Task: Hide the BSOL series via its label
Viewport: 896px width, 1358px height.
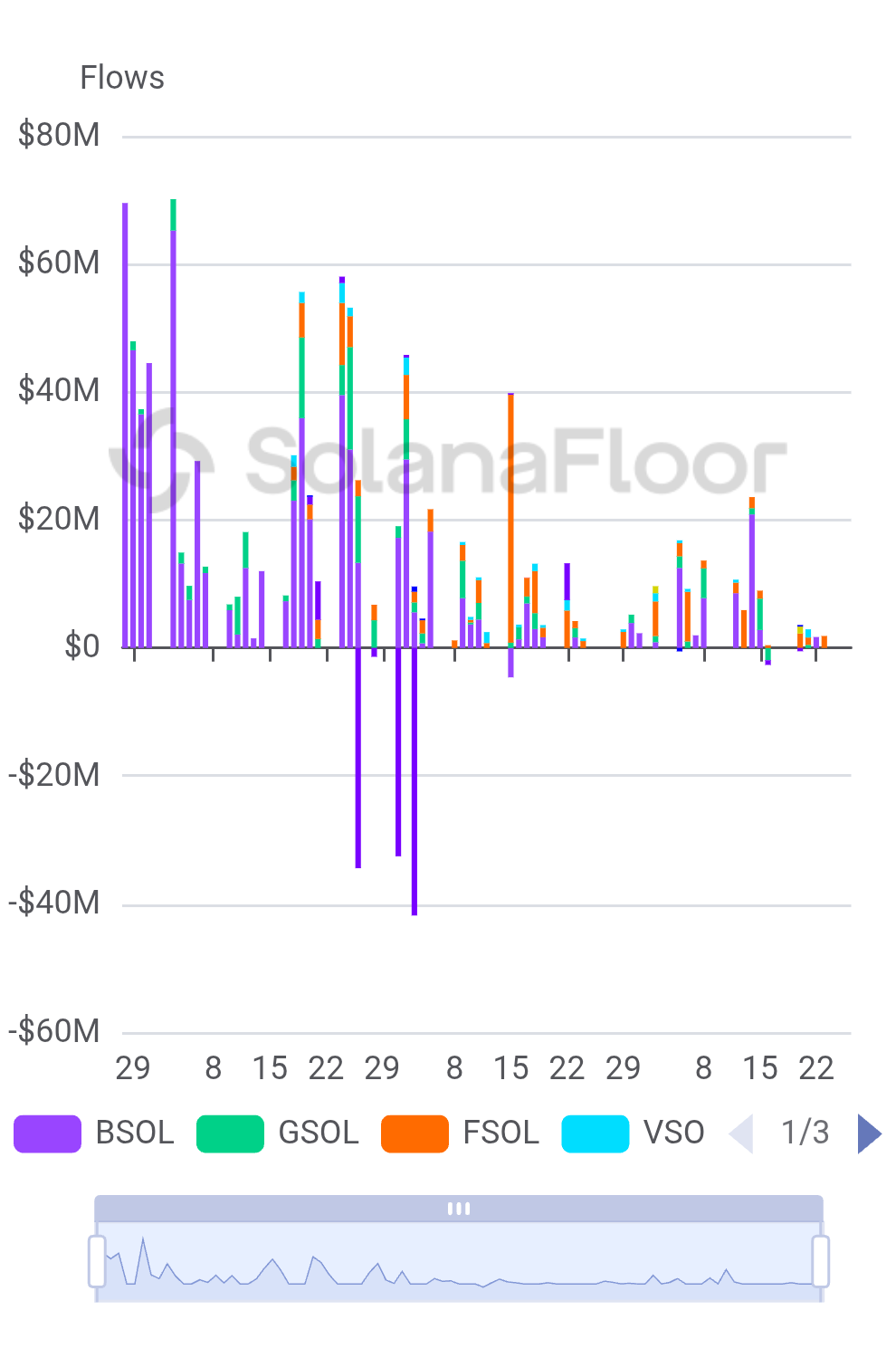Action: (x=135, y=1133)
